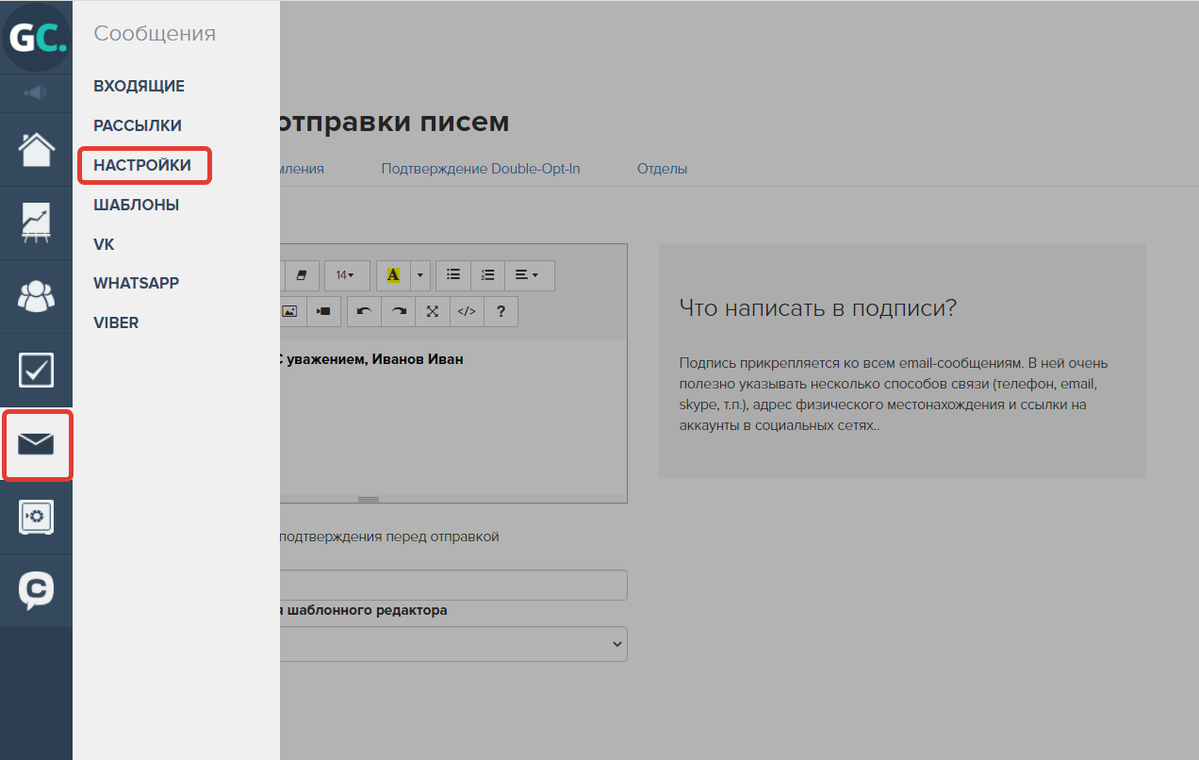The image size is (1199, 760).
Task: Click the heading Что написать в подписи?
Action: tap(818, 308)
